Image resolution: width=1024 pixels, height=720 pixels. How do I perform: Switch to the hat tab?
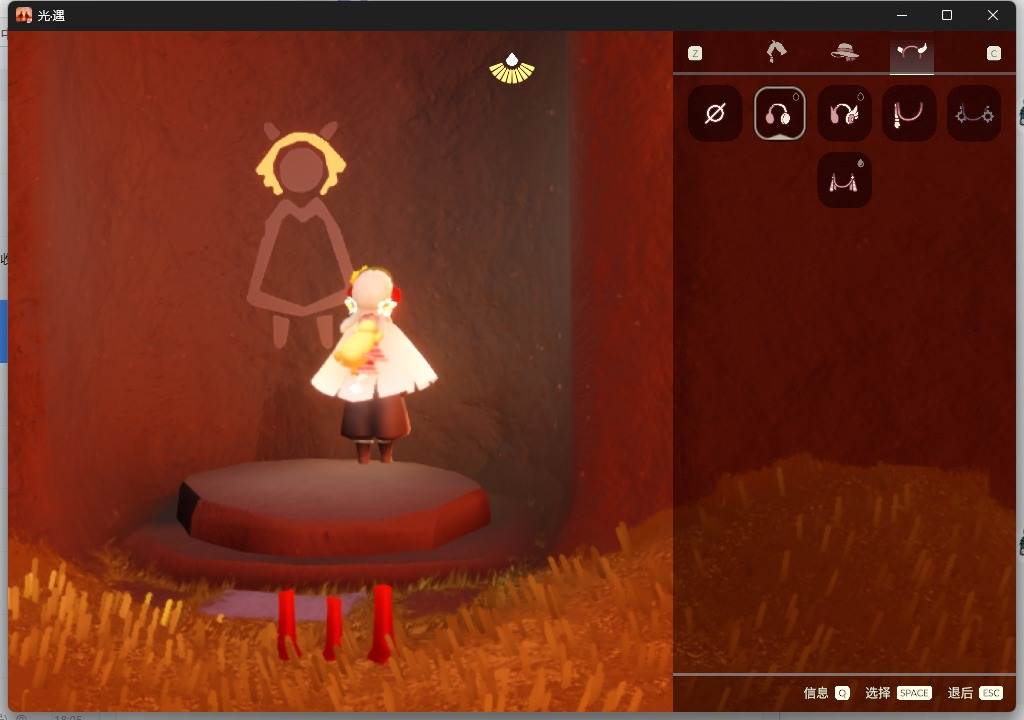[x=844, y=52]
